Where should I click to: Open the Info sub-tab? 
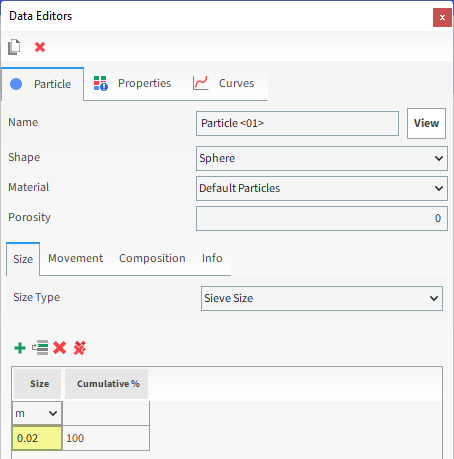coord(212,258)
